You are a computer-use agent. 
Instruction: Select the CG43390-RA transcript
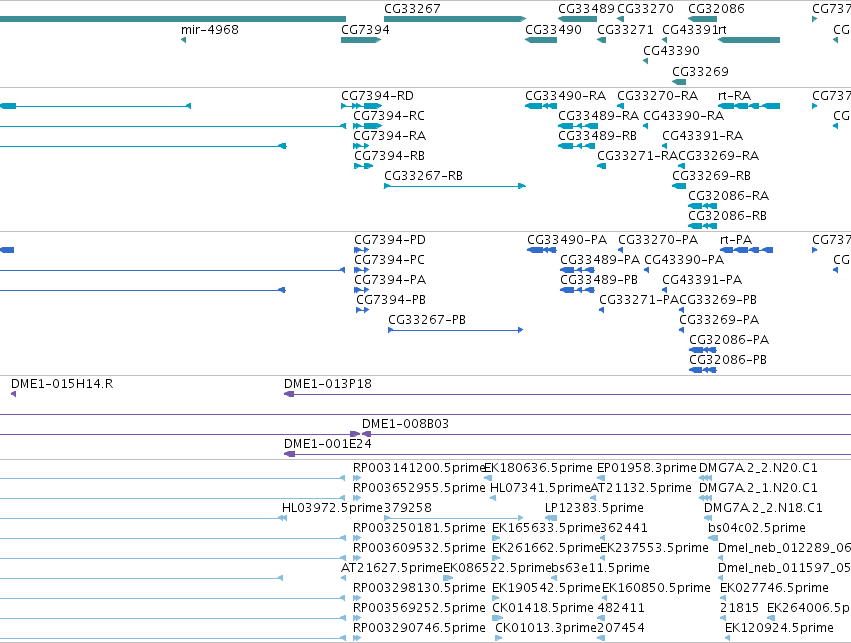point(646,126)
